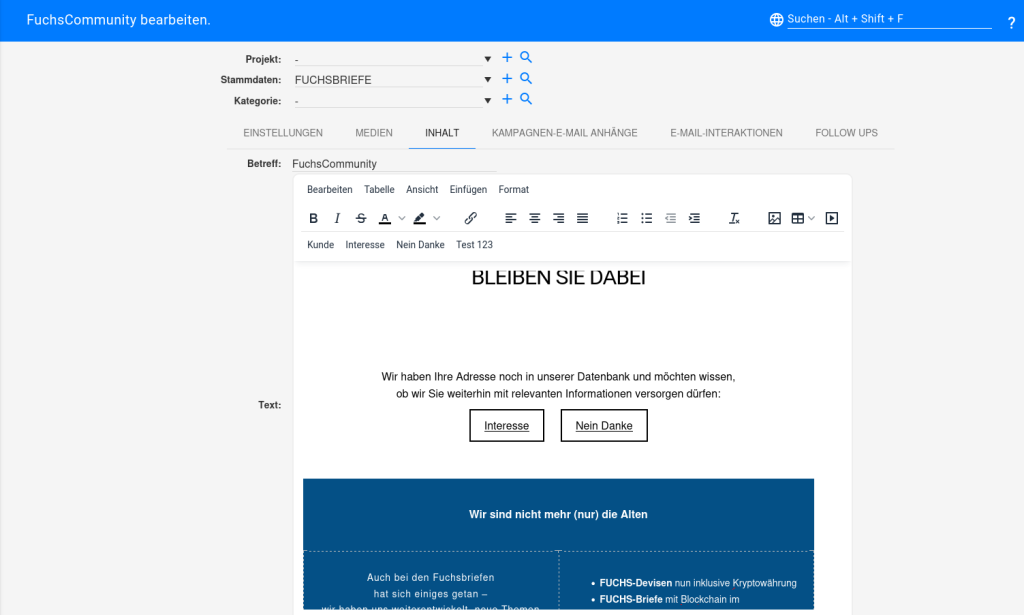Screen dimensions: 1024x615
Task: Open highlight color dropdown arrow
Action: [436, 218]
